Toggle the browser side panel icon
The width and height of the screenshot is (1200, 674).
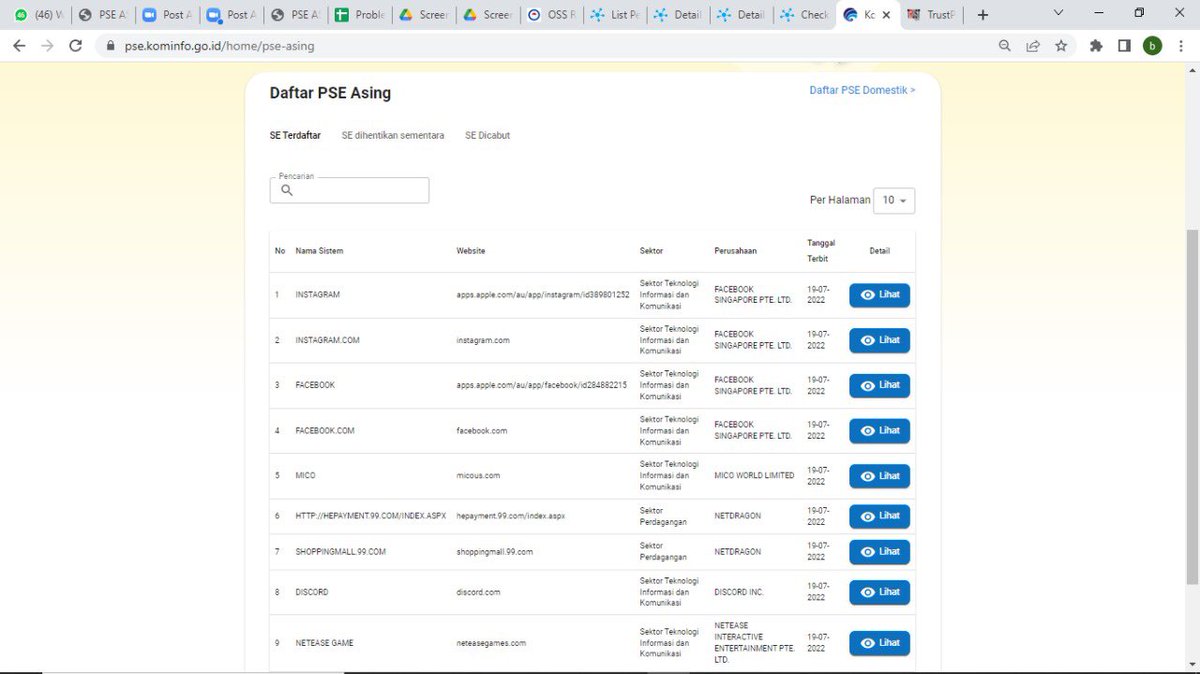1124,46
